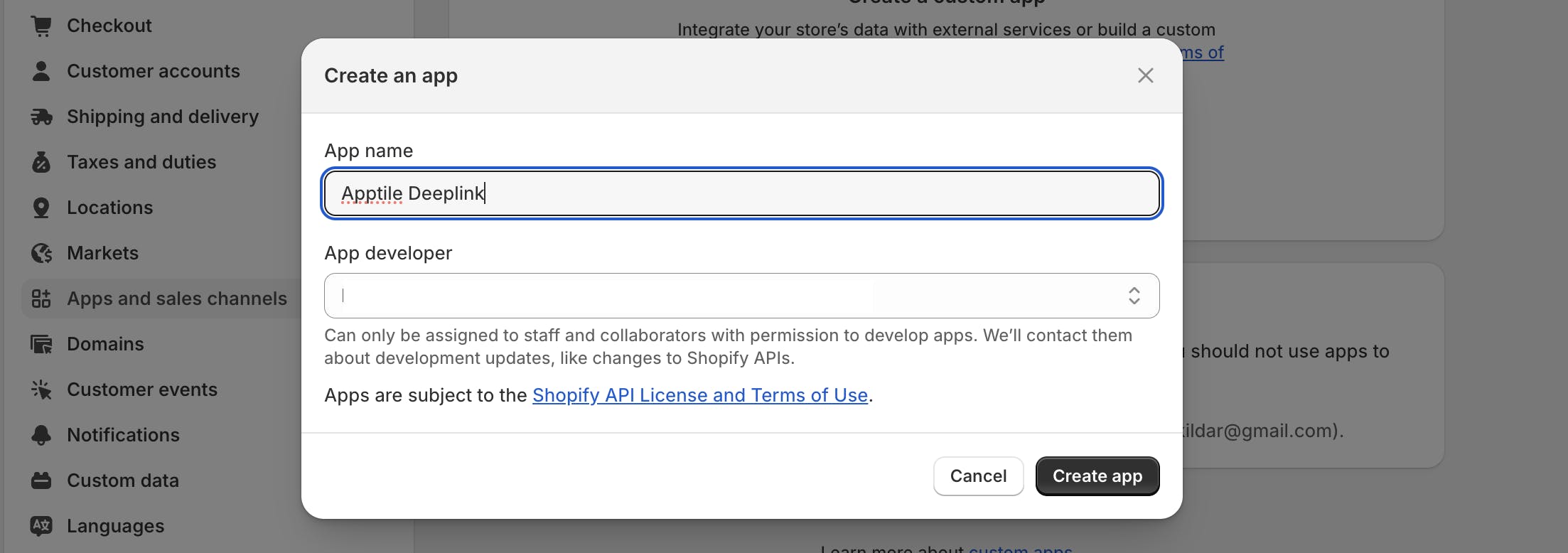
Task: Click the Locations pin icon
Action: pos(41,208)
